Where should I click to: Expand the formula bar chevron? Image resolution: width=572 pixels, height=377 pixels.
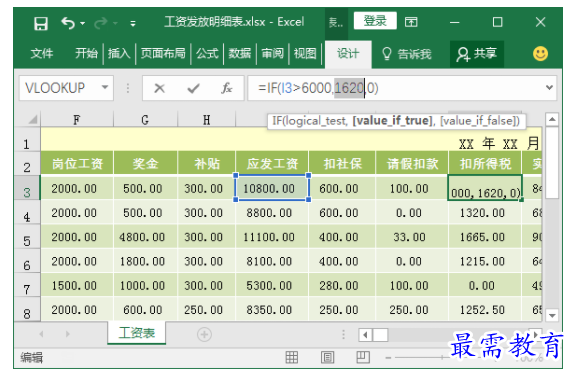coord(549,88)
